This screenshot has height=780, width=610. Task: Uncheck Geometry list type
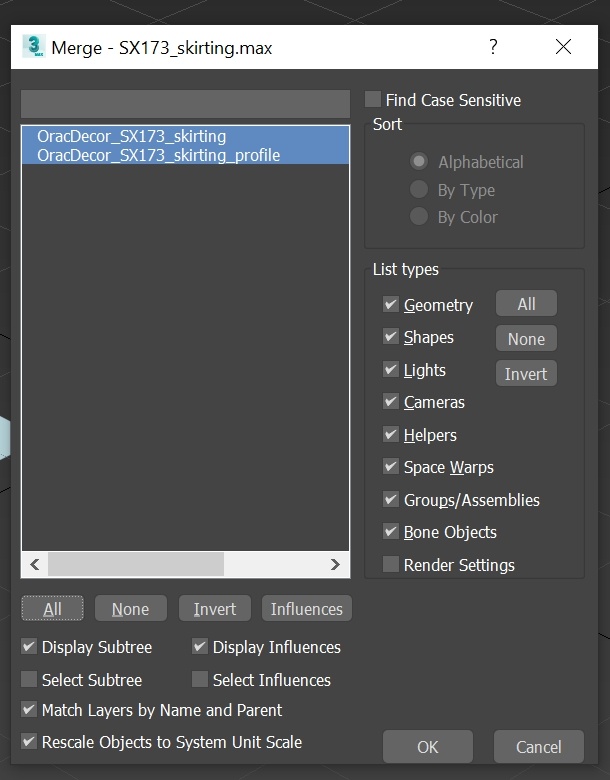tap(391, 304)
